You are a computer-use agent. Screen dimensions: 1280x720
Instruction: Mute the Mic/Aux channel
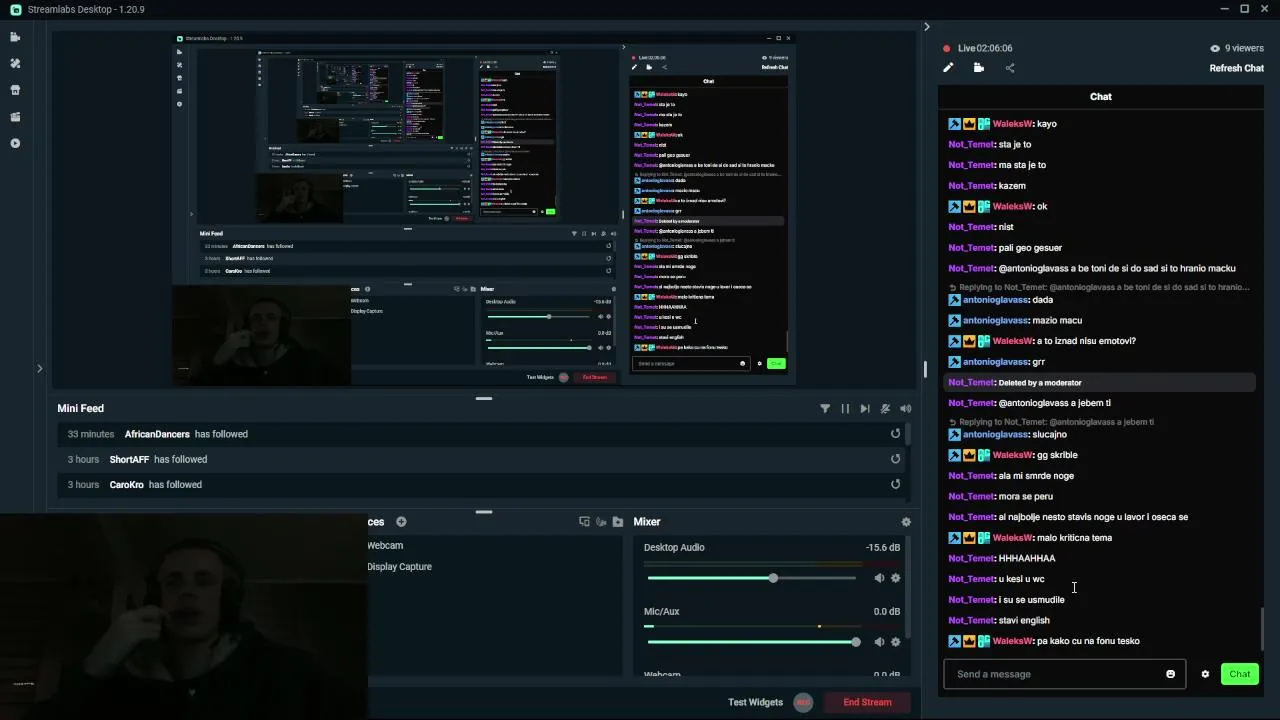coord(879,642)
